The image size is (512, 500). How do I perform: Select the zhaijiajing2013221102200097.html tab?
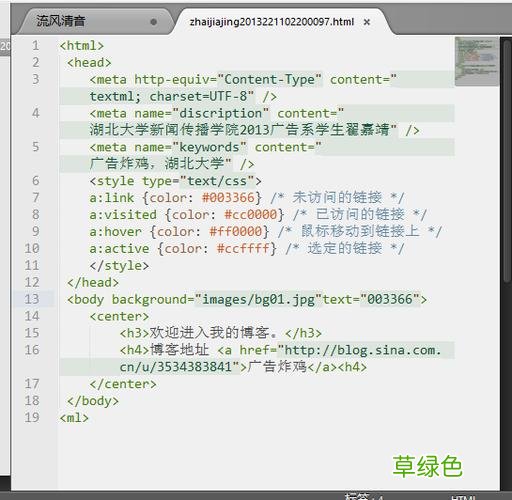tap(272, 22)
